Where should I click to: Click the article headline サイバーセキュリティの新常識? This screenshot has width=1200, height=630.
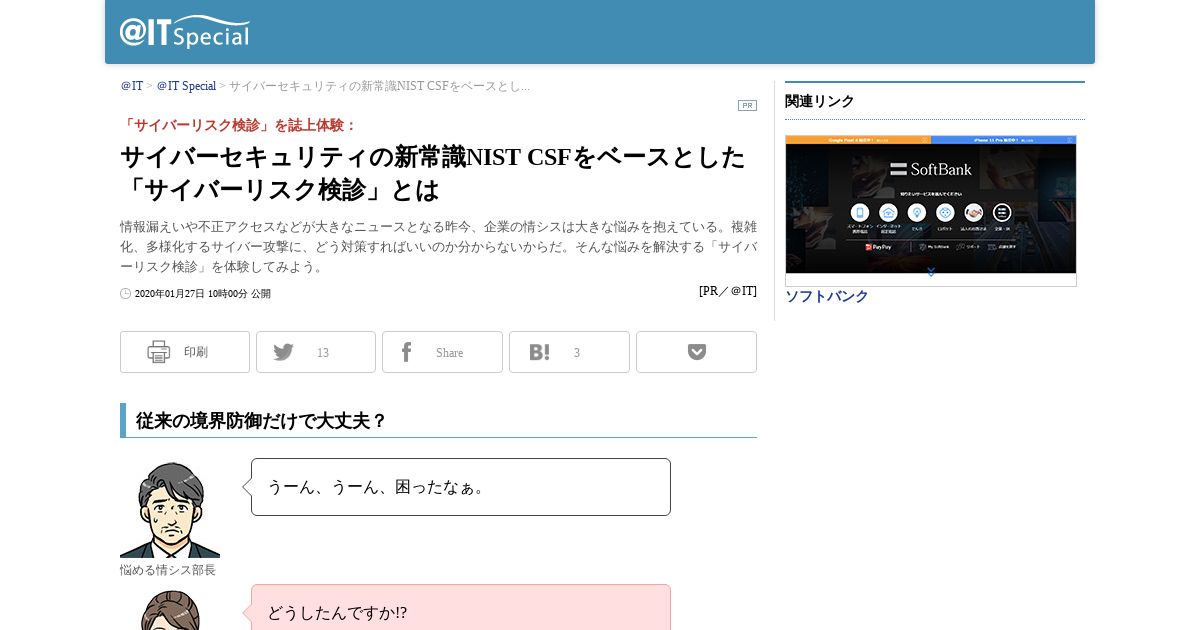(433, 173)
